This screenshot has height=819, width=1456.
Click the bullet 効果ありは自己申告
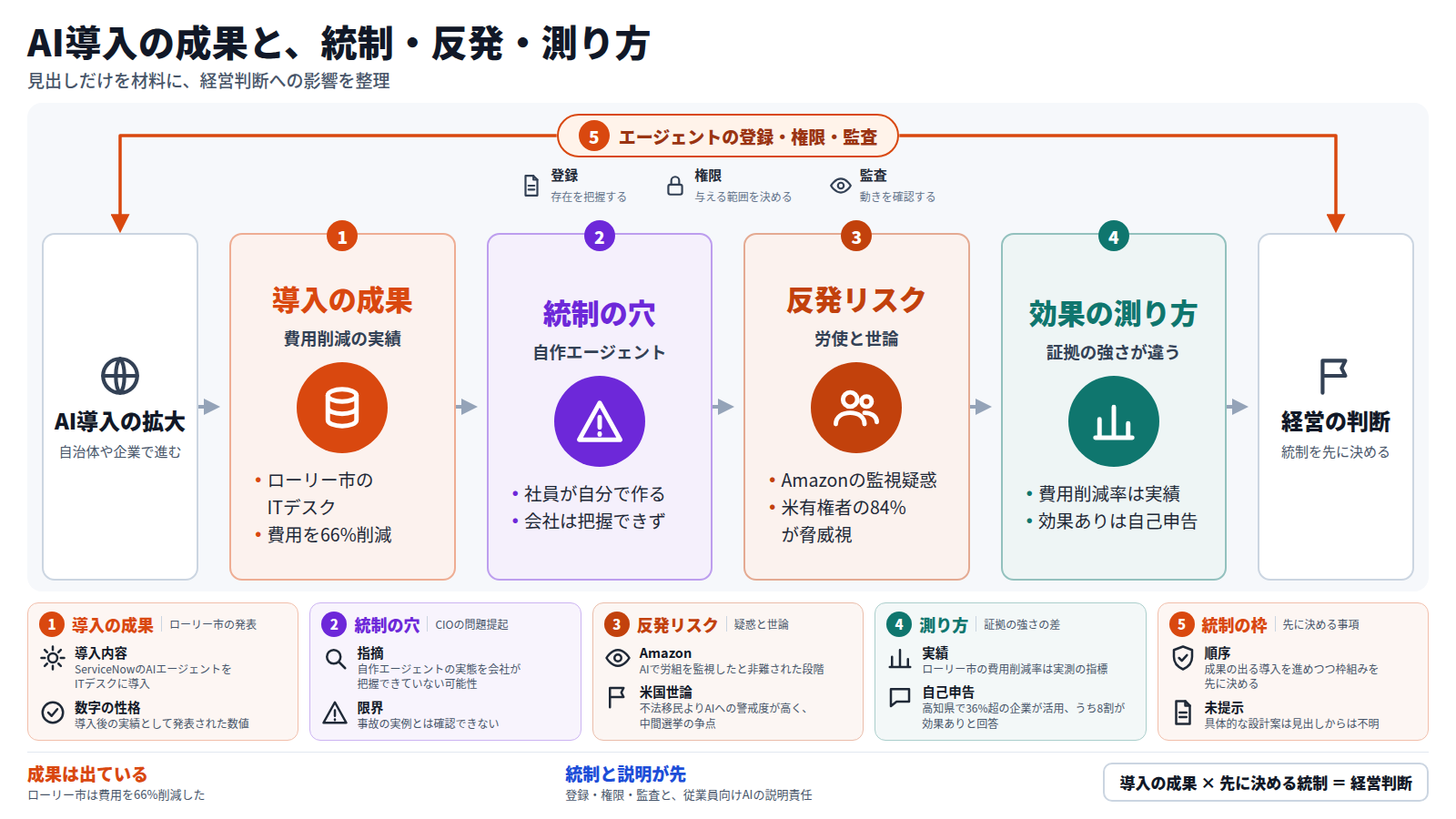click(x=1117, y=521)
